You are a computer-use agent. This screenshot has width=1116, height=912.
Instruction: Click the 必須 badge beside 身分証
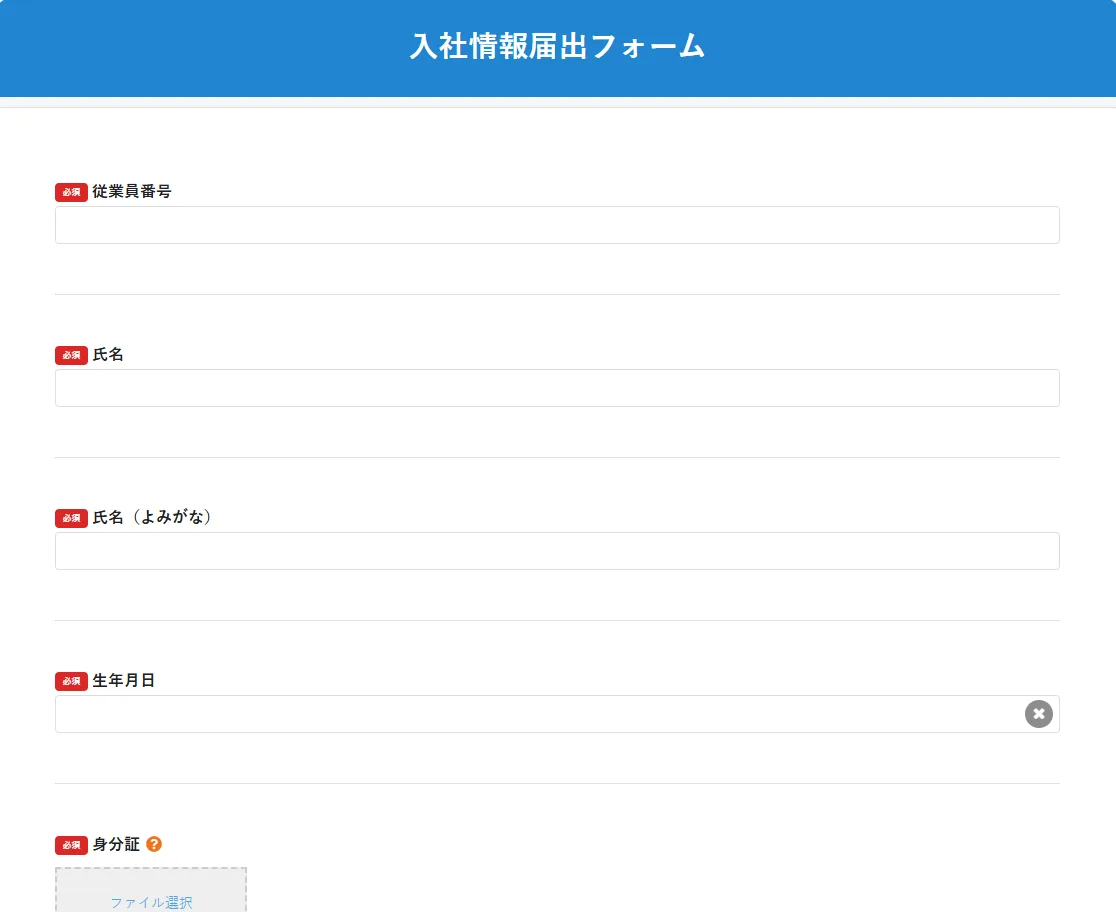tap(71, 845)
